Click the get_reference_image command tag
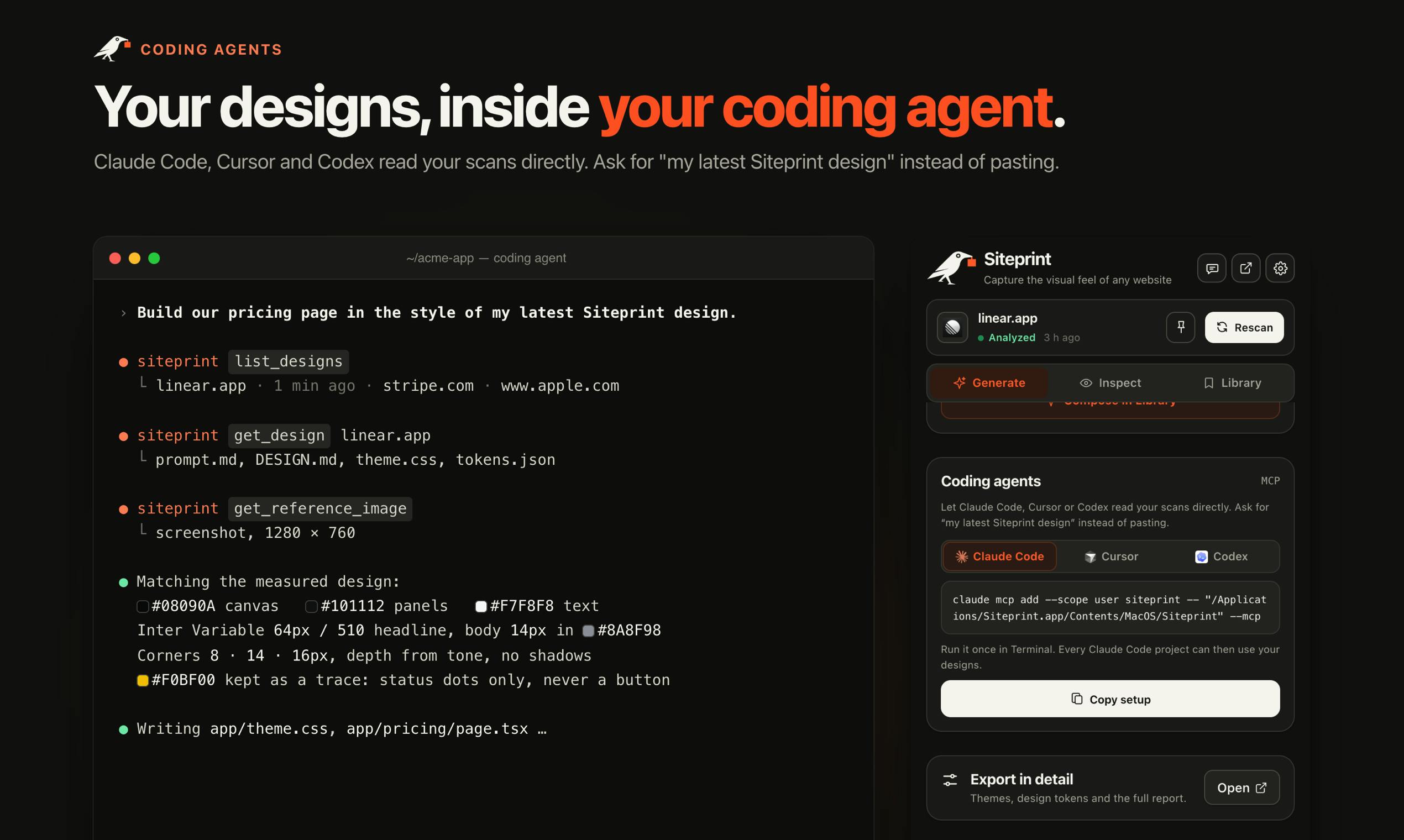Image resolution: width=1404 pixels, height=840 pixels. coord(320,509)
